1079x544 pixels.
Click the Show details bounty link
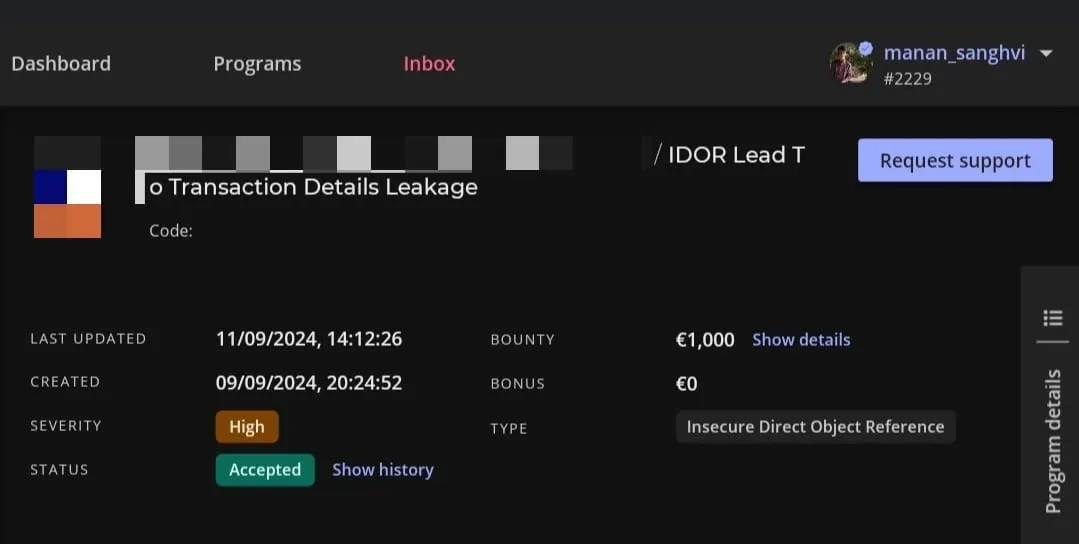coord(801,340)
